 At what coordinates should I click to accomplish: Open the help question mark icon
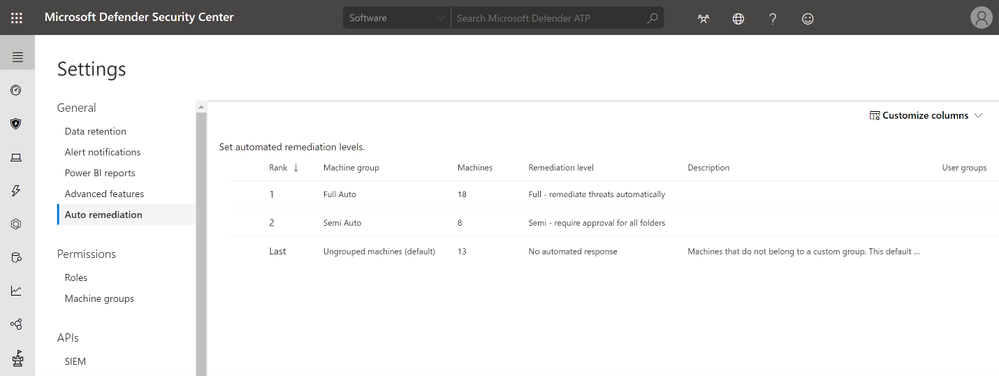(773, 18)
